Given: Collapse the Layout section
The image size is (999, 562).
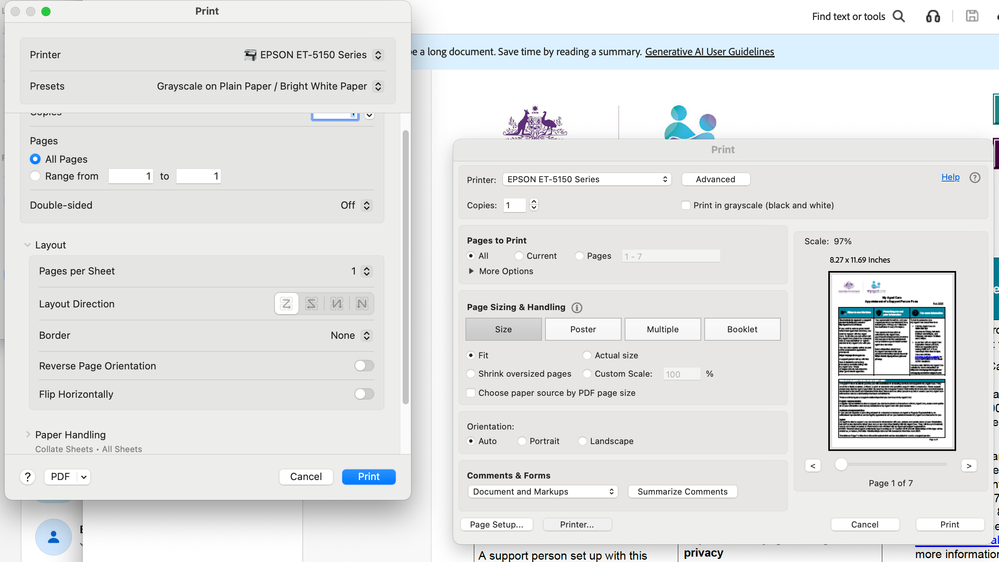Looking at the screenshot, I should (27, 245).
